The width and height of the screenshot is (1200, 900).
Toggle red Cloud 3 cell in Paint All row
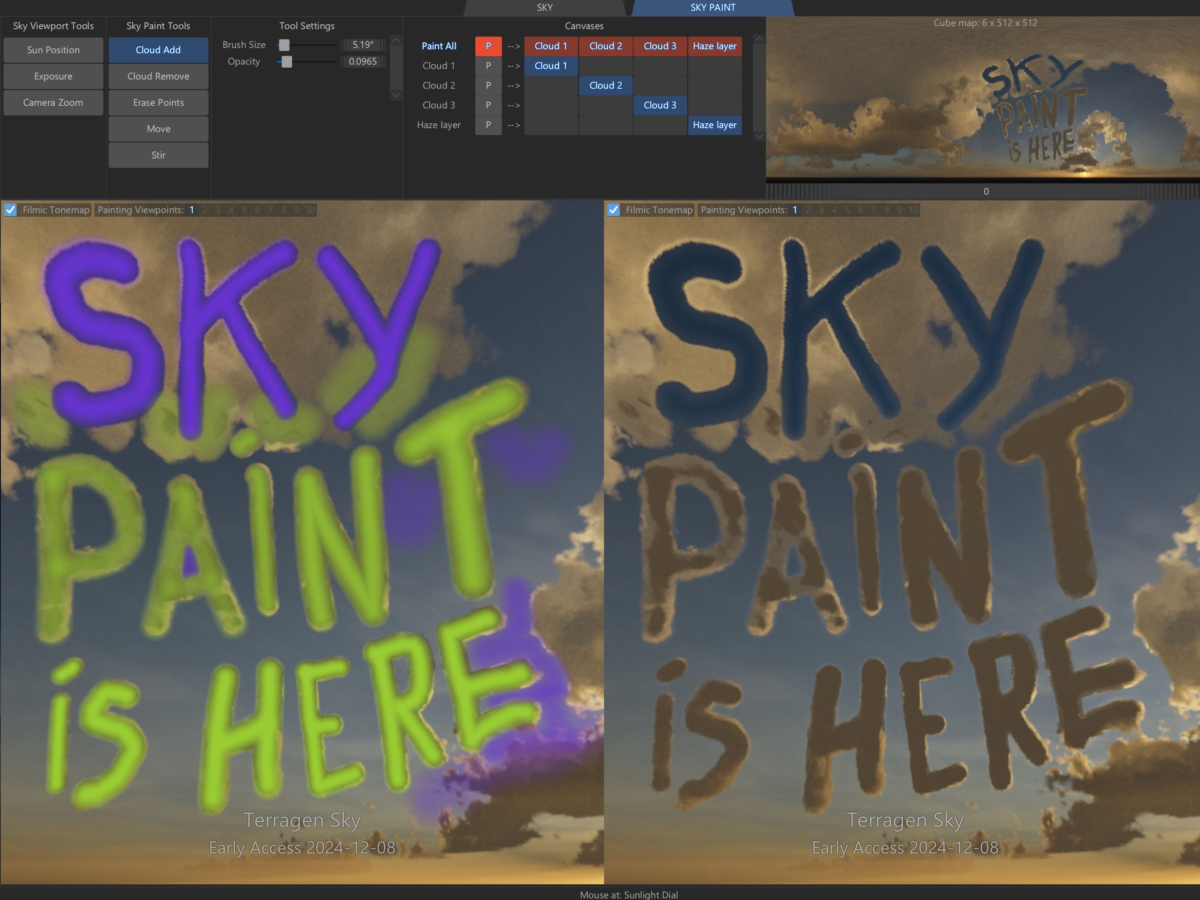(660, 46)
